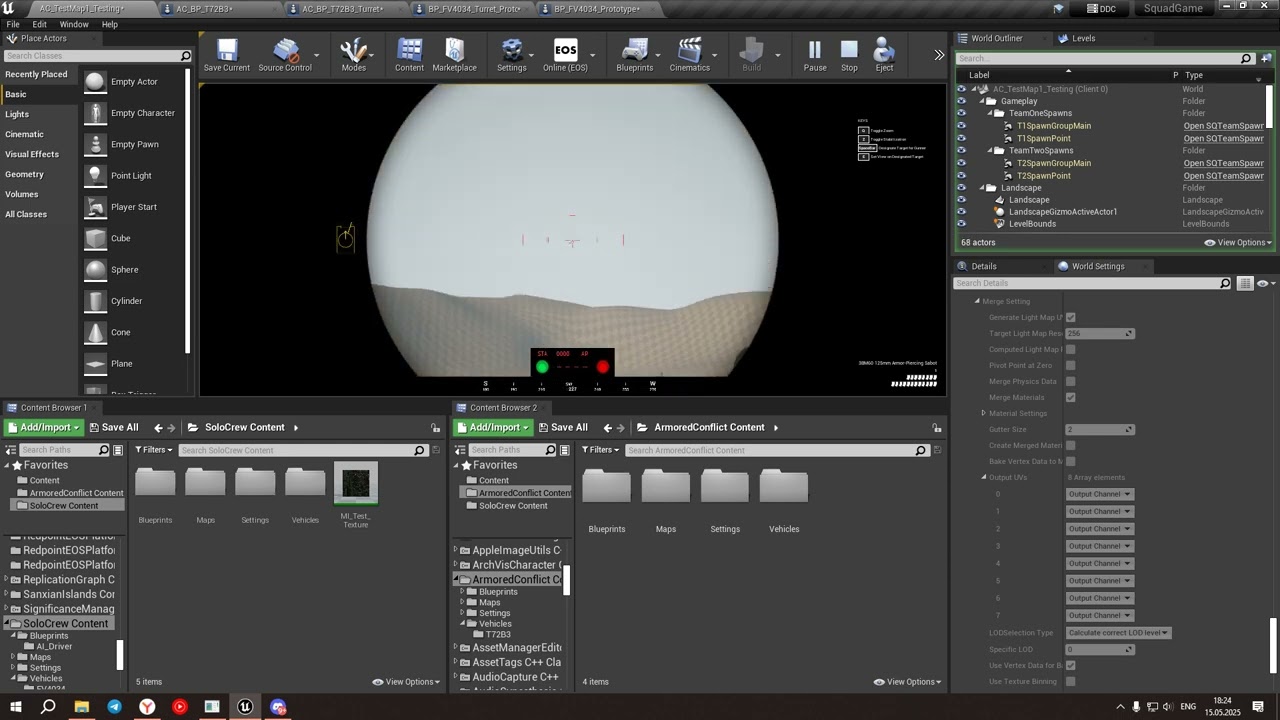This screenshot has width=1280, height=720.
Task: Click the Search Details input field
Action: [x=1093, y=283]
